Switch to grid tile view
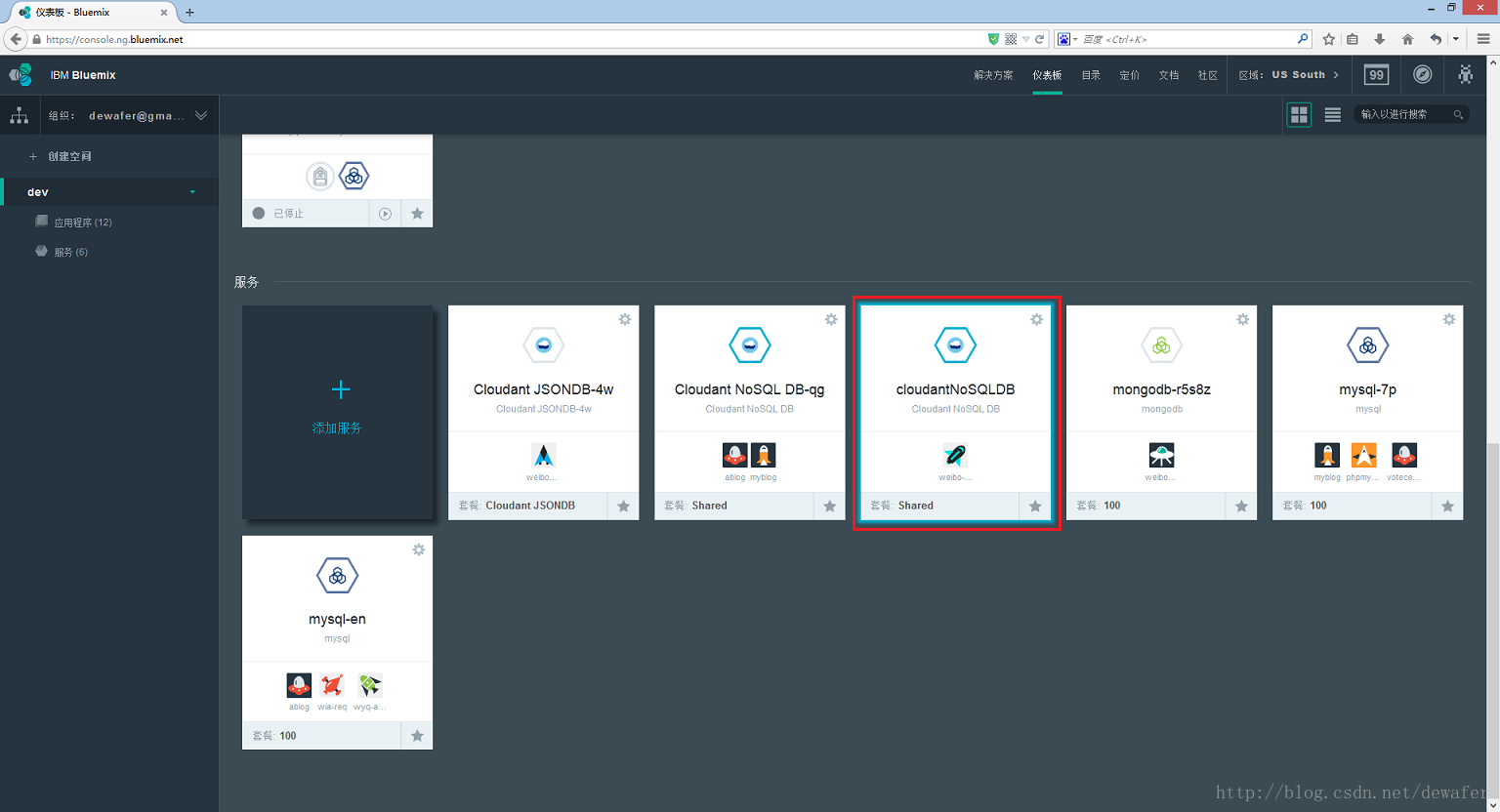Screen dimensions: 1500x812 (1299, 114)
